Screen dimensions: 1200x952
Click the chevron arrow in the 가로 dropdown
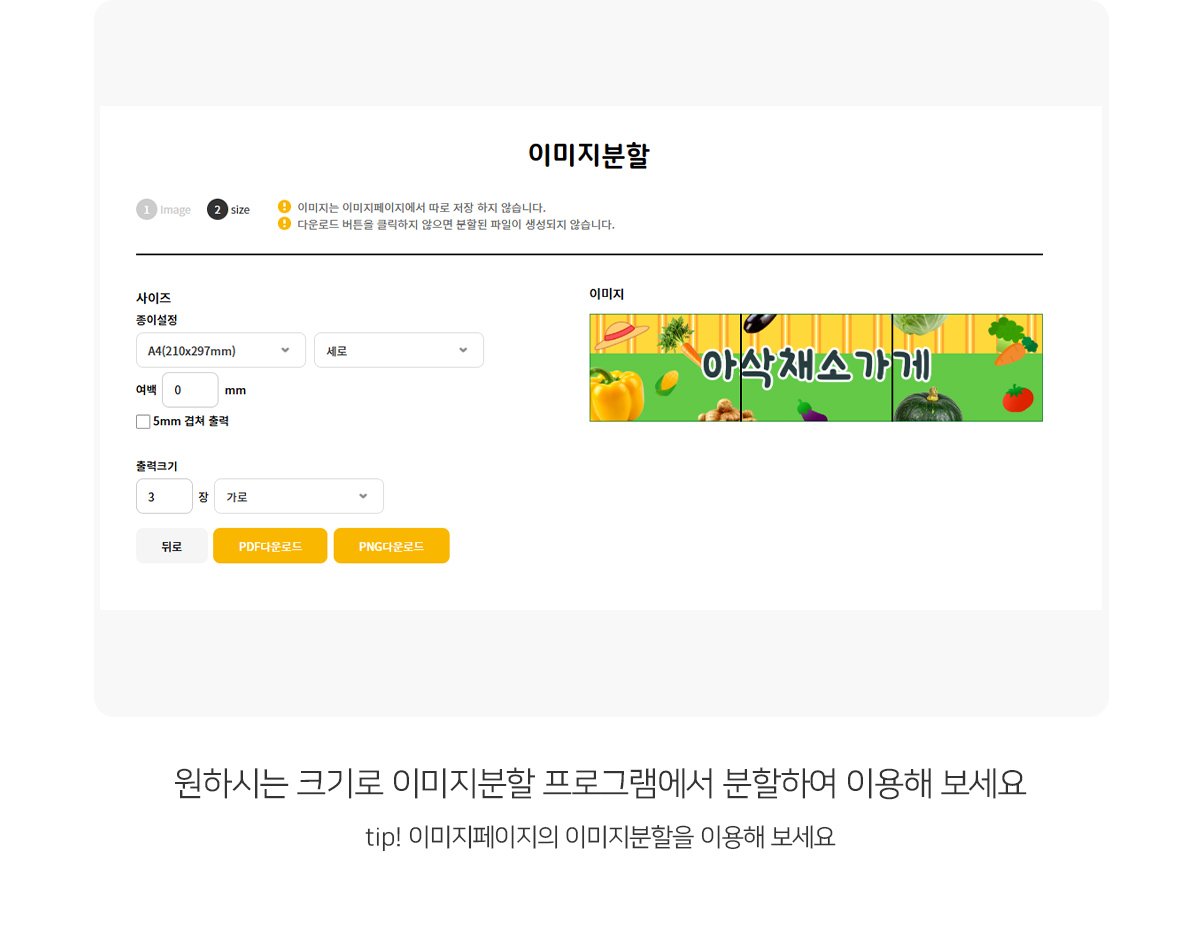coord(363,496)
